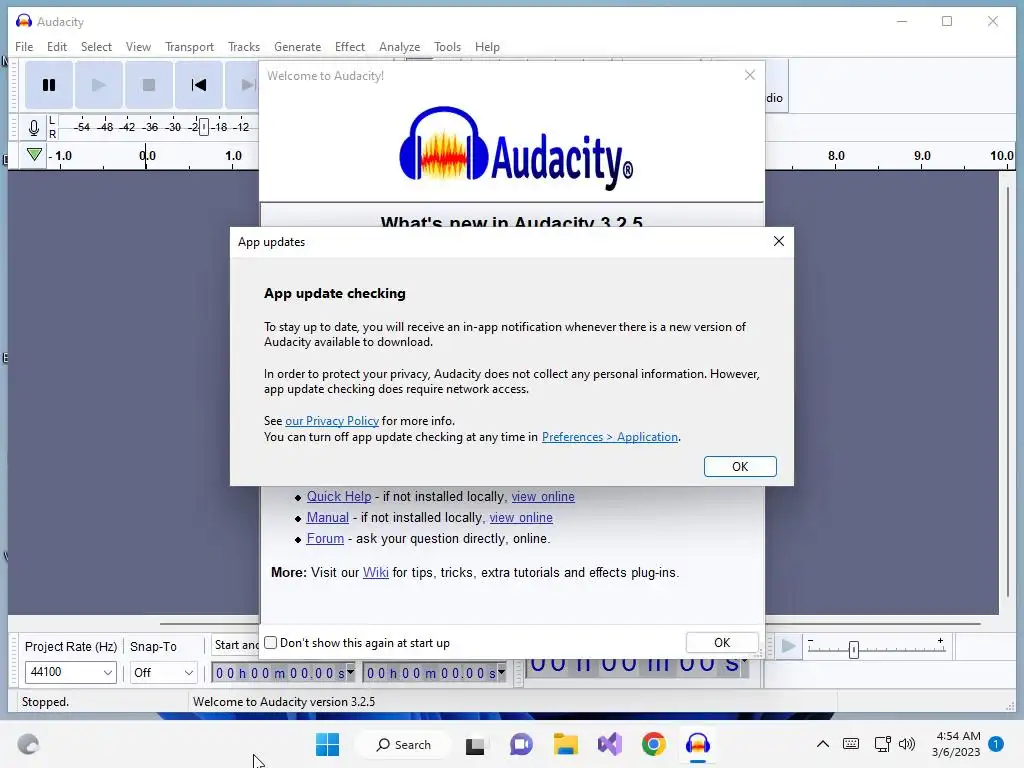
Task: Open the Quick Help link
Action: [339, 496]
